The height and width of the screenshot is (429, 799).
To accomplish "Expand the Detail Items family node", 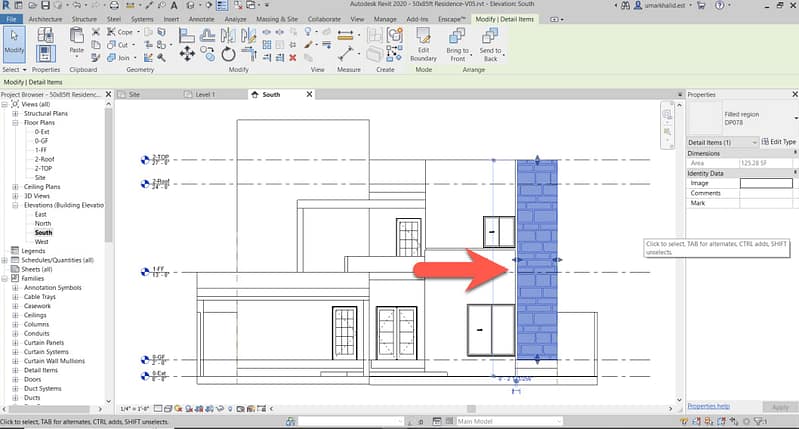I will [15, 370].
